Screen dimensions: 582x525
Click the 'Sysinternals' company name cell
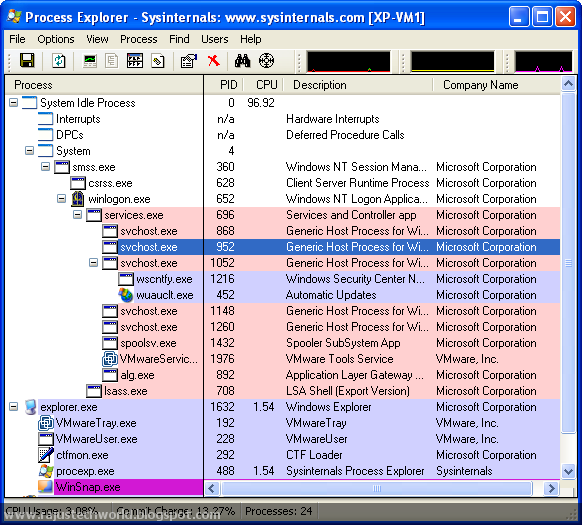[x=464, y=471]
